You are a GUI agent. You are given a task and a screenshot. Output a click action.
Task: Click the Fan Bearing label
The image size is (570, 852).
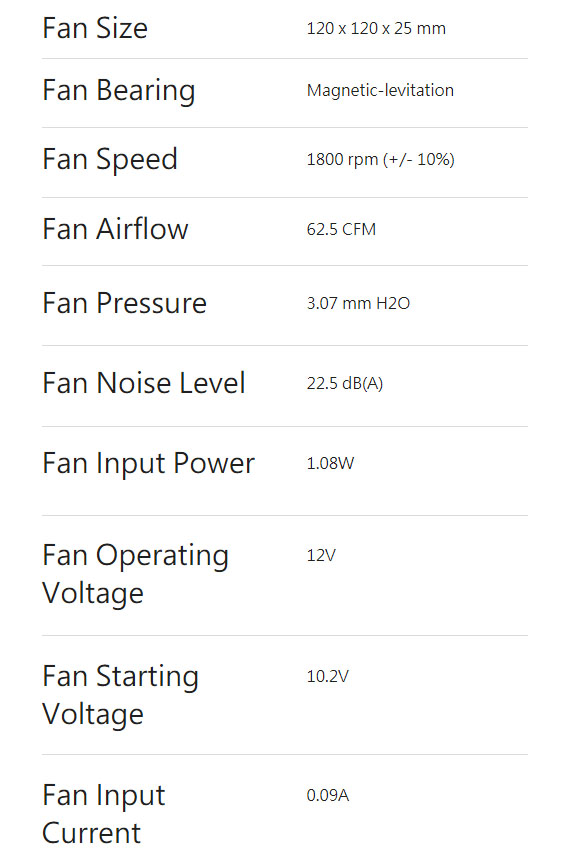[119, 91]
